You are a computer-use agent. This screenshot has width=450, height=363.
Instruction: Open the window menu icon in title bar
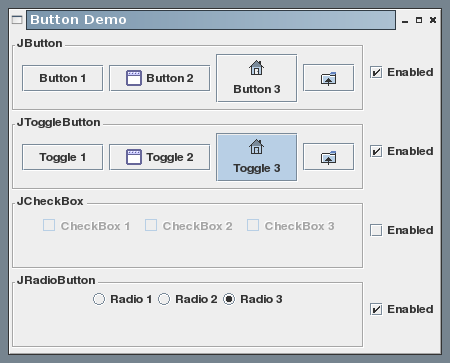click(17, 20)
